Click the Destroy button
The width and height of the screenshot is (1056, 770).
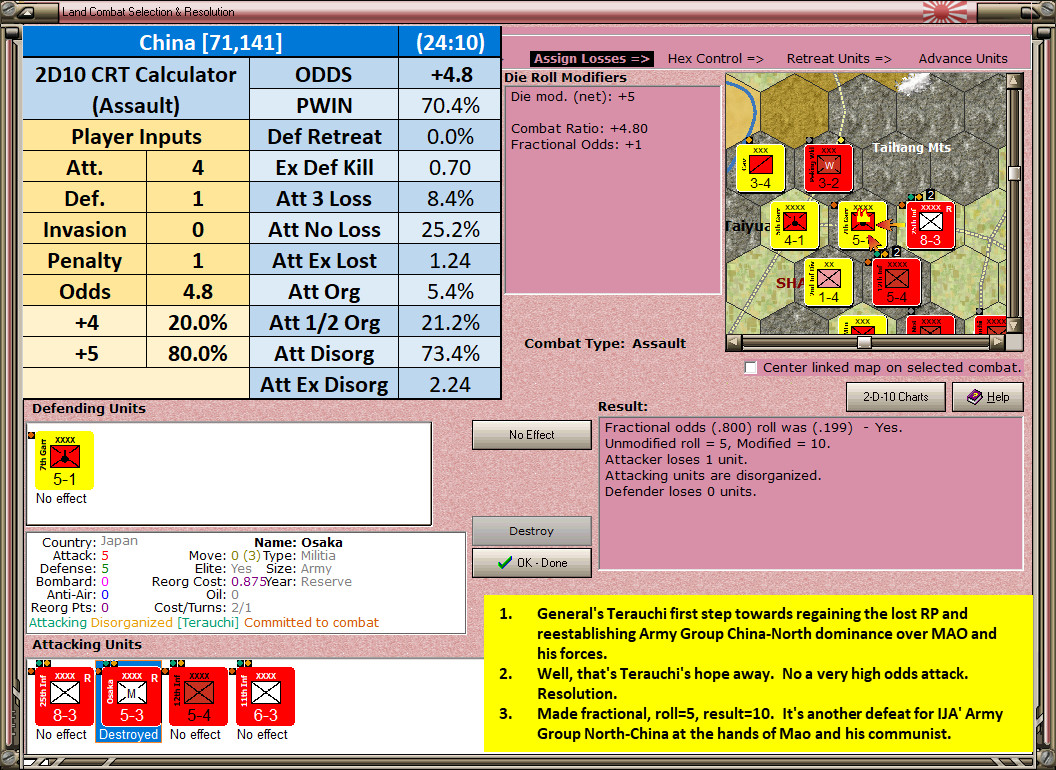pos(531,531)
